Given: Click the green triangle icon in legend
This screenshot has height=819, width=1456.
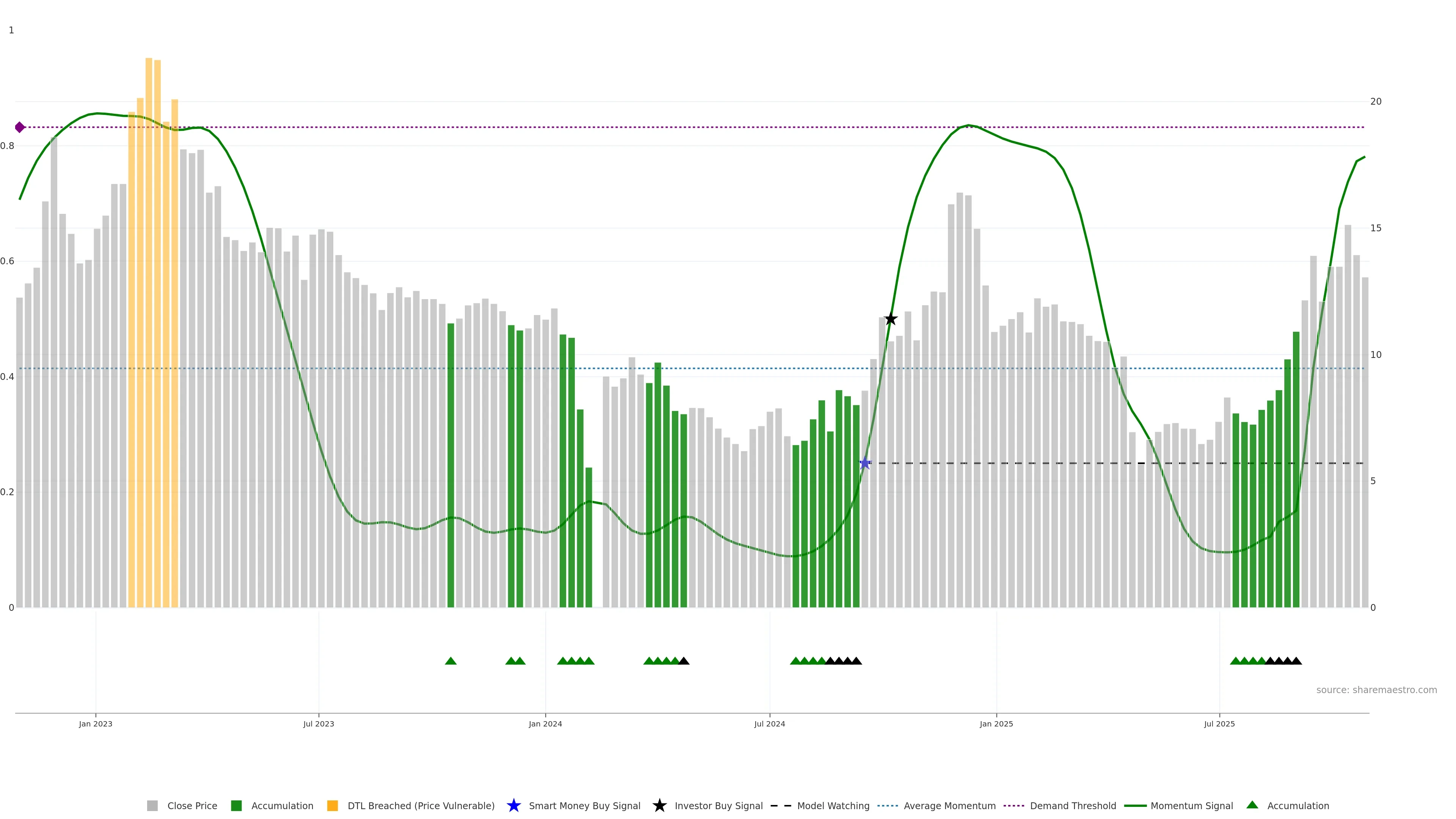Looking at the screenshot, I should [x=1252, y=805].
